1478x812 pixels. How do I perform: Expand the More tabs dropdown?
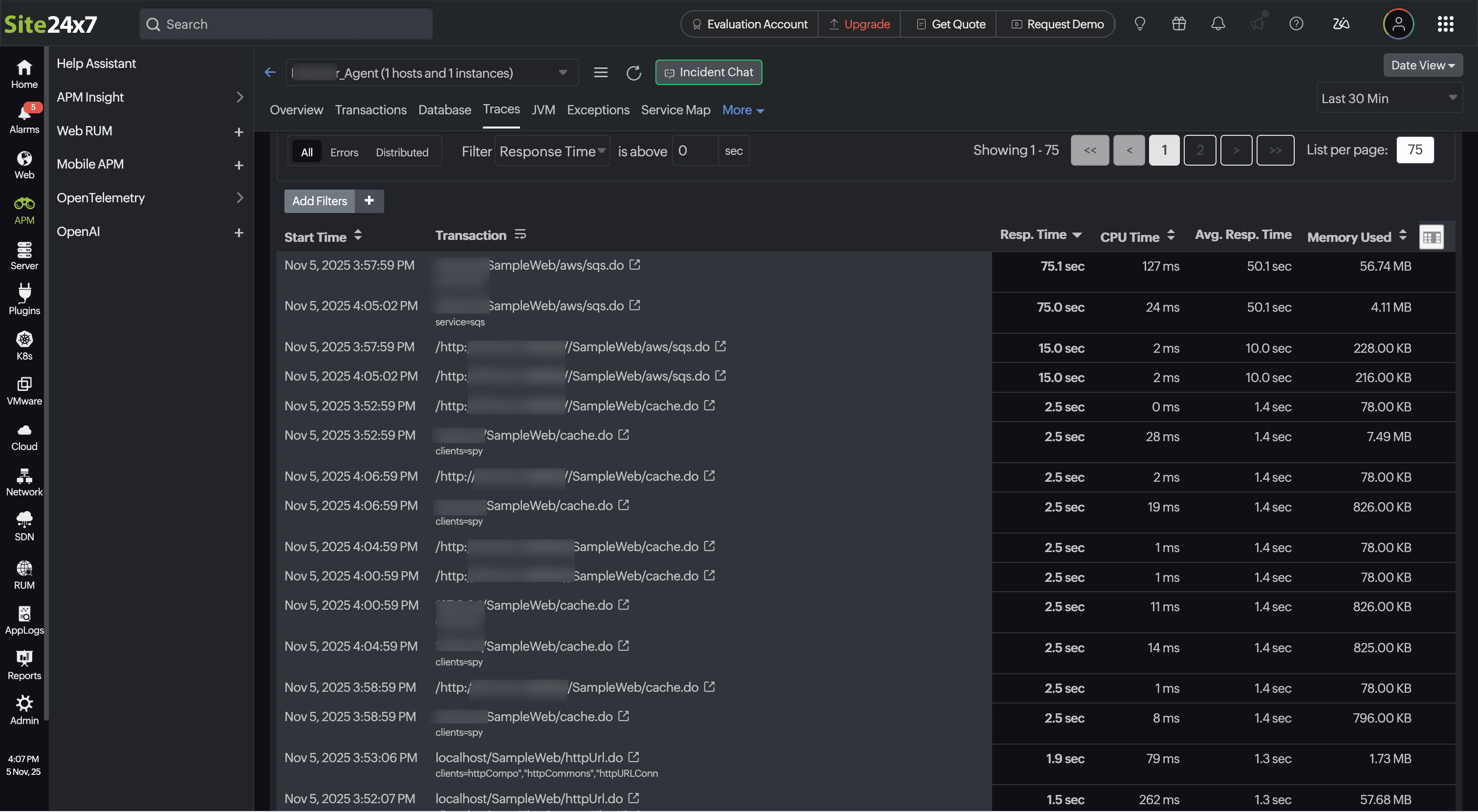point(742,110)
